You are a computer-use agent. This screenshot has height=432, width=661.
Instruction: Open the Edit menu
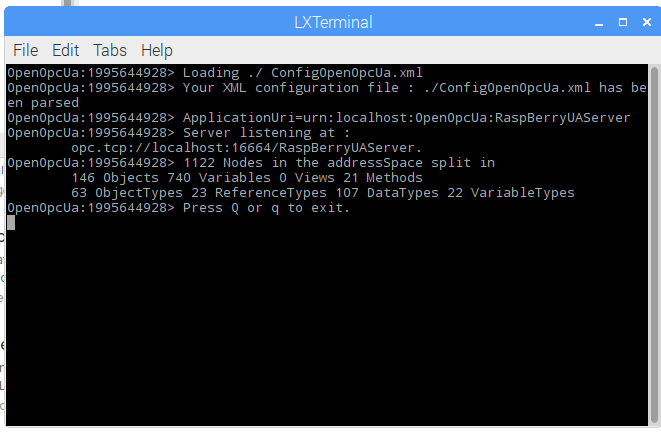point(65,51)
